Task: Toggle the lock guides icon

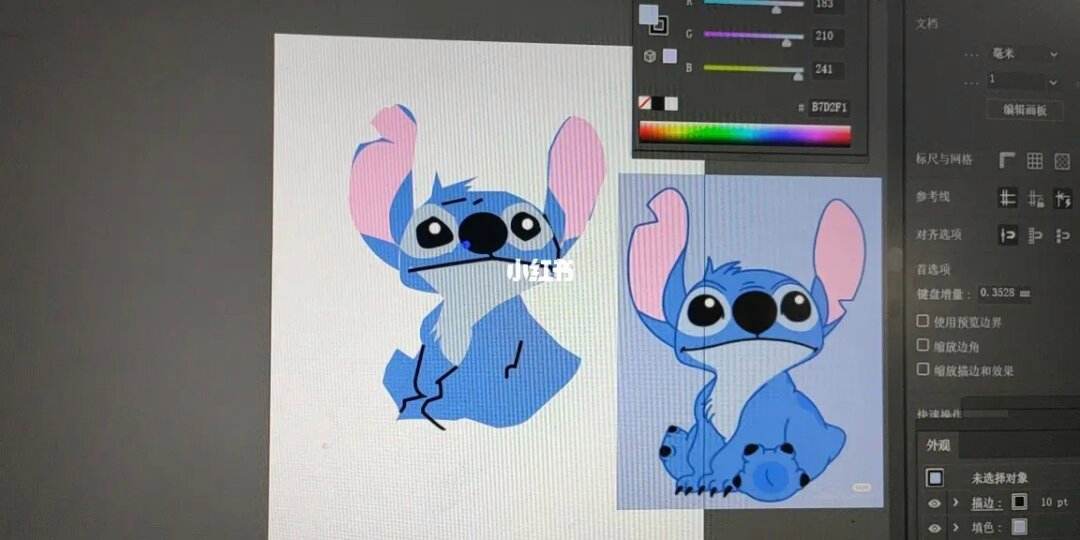Action: click(1035, 199)
